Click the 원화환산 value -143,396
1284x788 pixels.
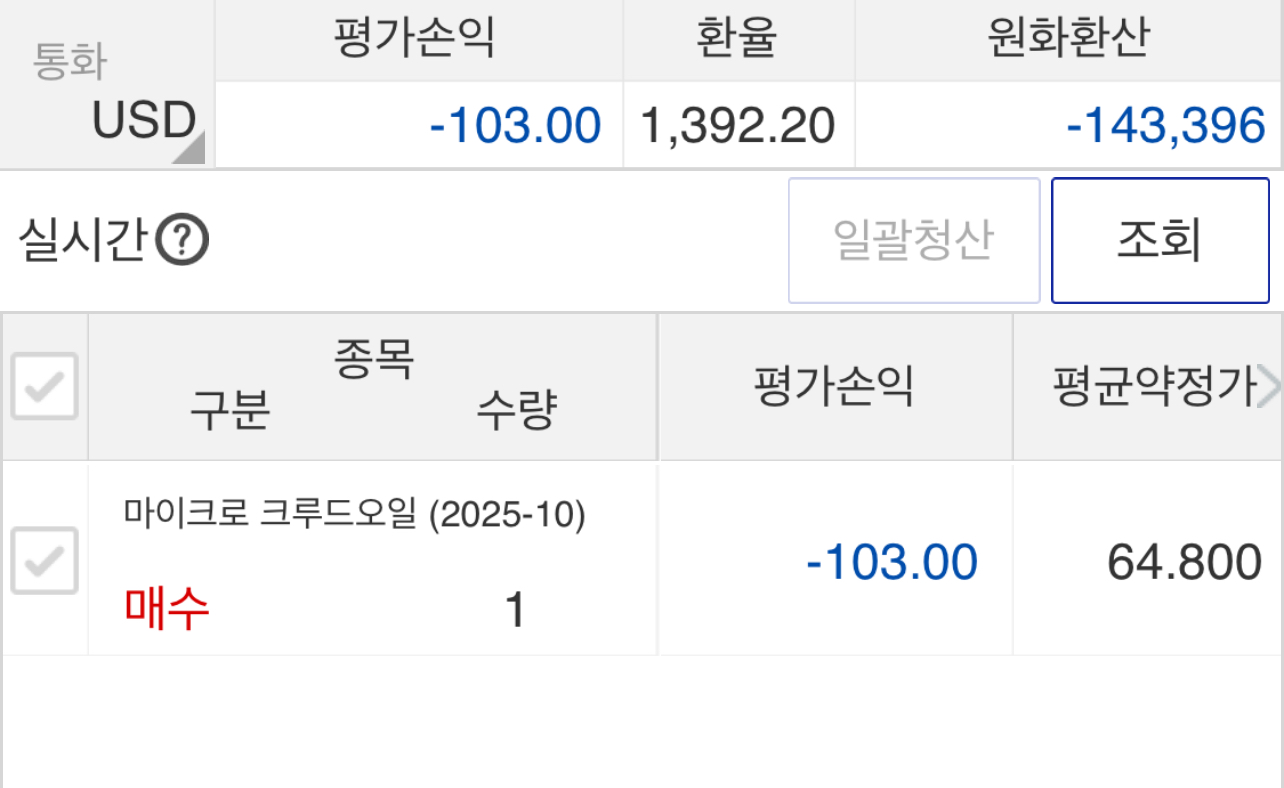click(1166, 126)
